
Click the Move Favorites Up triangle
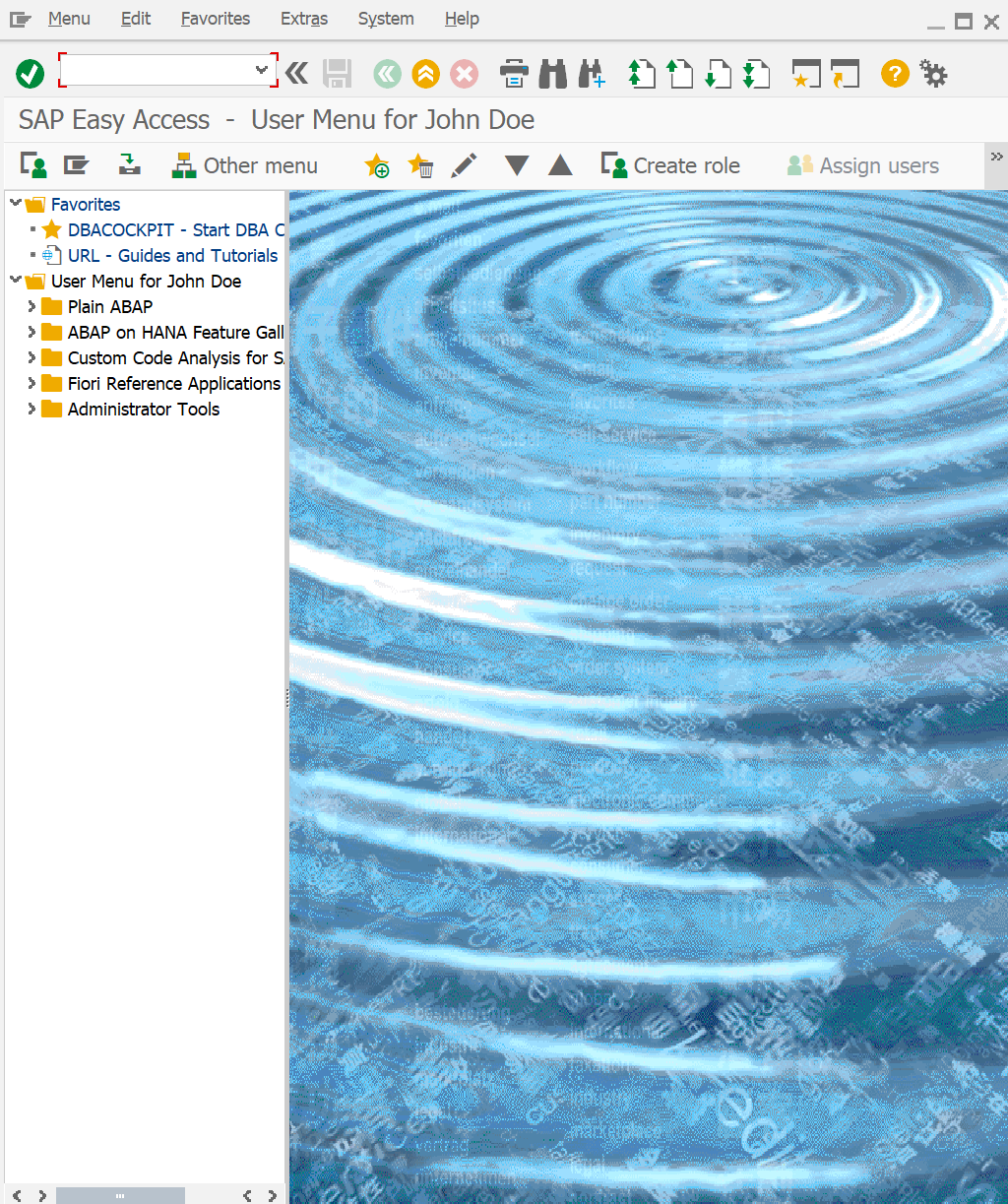point(560,165)
